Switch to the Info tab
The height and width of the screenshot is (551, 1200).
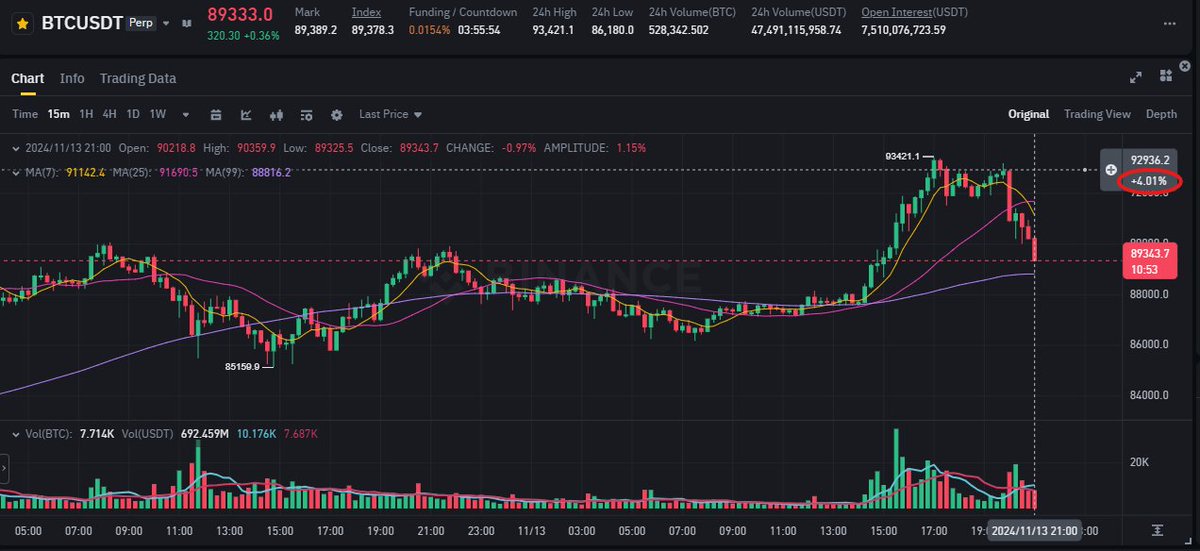[72, 78]
